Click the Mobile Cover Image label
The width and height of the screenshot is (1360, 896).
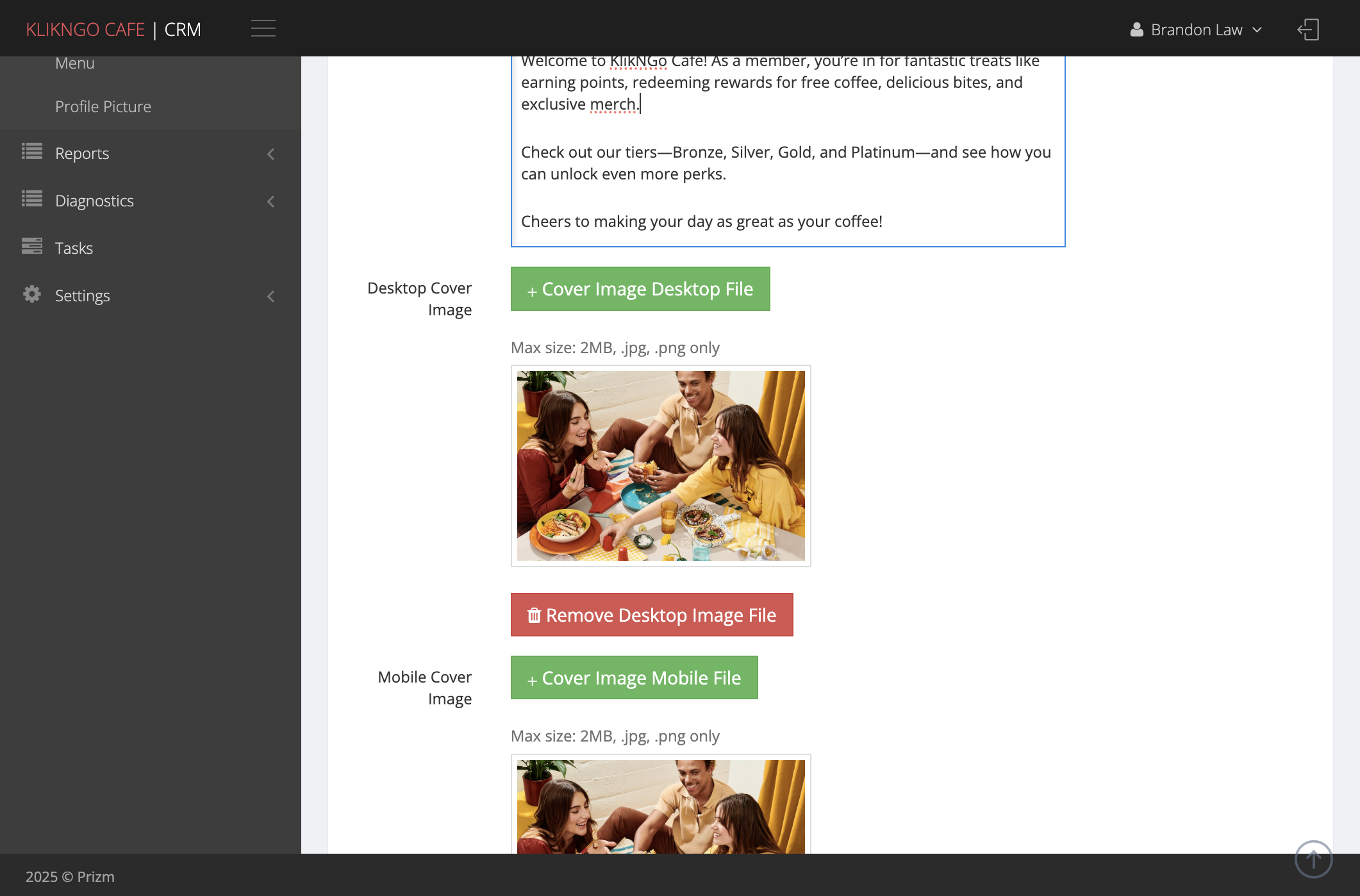tap(424, 688)
